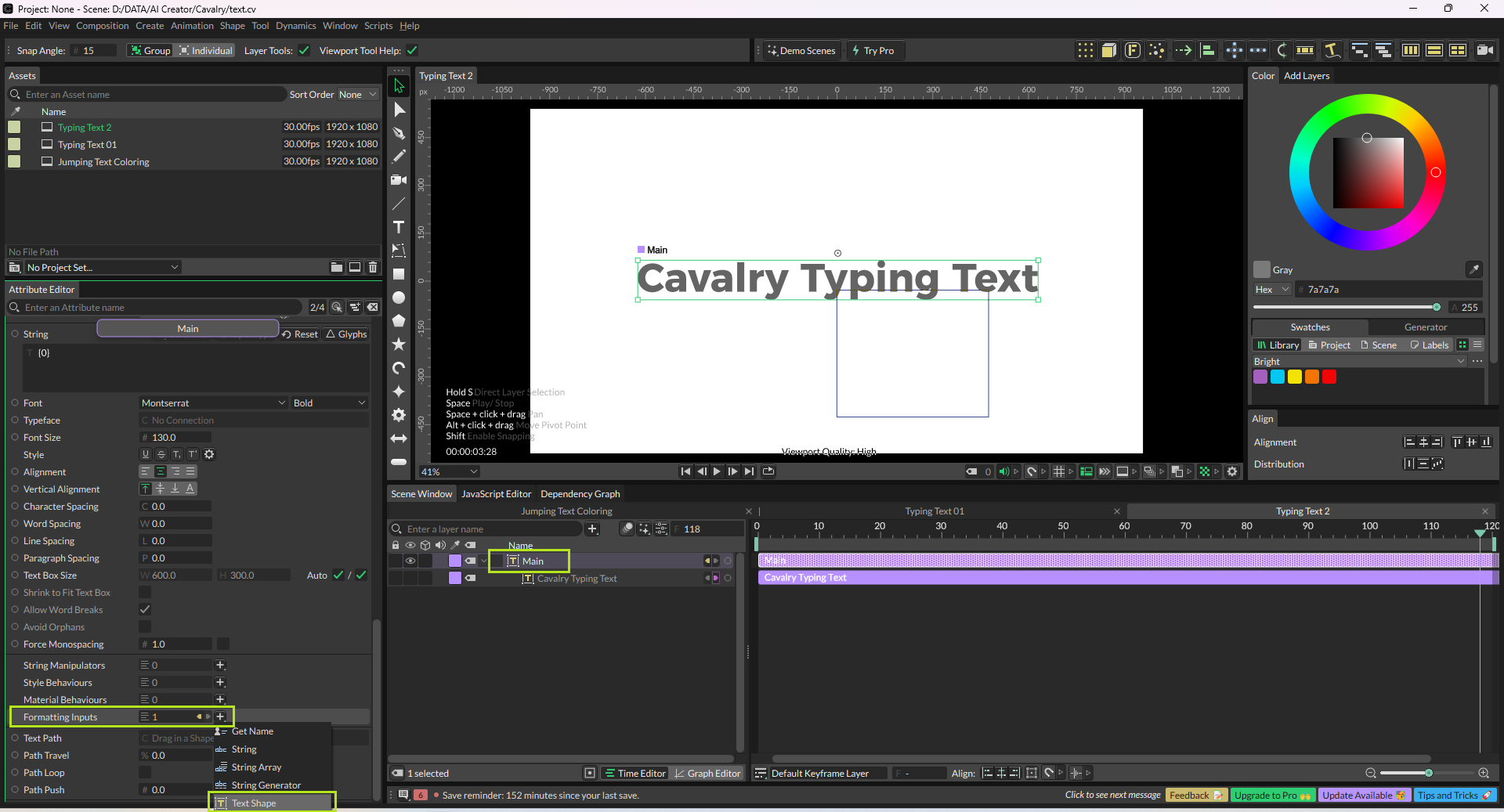Enable the Shrink to Fit Text Box checkbox
The width and height of the screenshot is (1504, 812).
coord(145,593)
